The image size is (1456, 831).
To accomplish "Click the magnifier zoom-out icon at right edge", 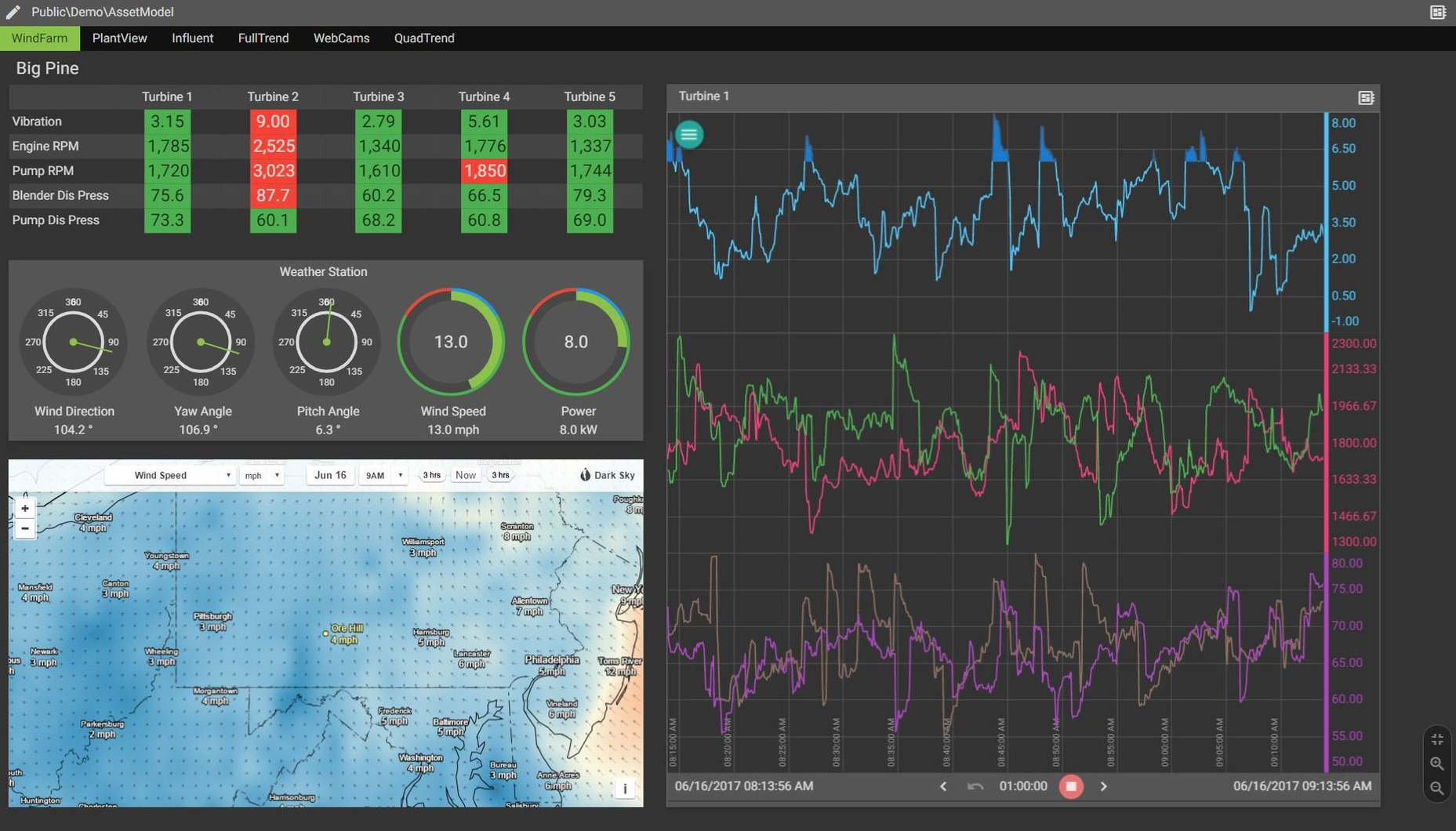I will pyautogui.click(x=1436, y=788).
